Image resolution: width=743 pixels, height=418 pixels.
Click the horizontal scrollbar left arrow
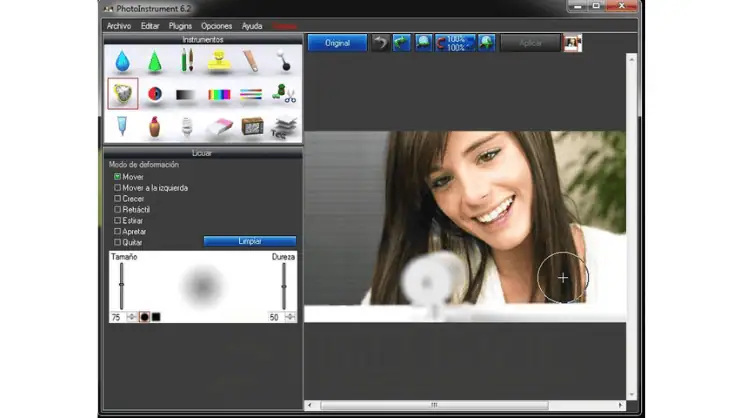coord(310,405)
